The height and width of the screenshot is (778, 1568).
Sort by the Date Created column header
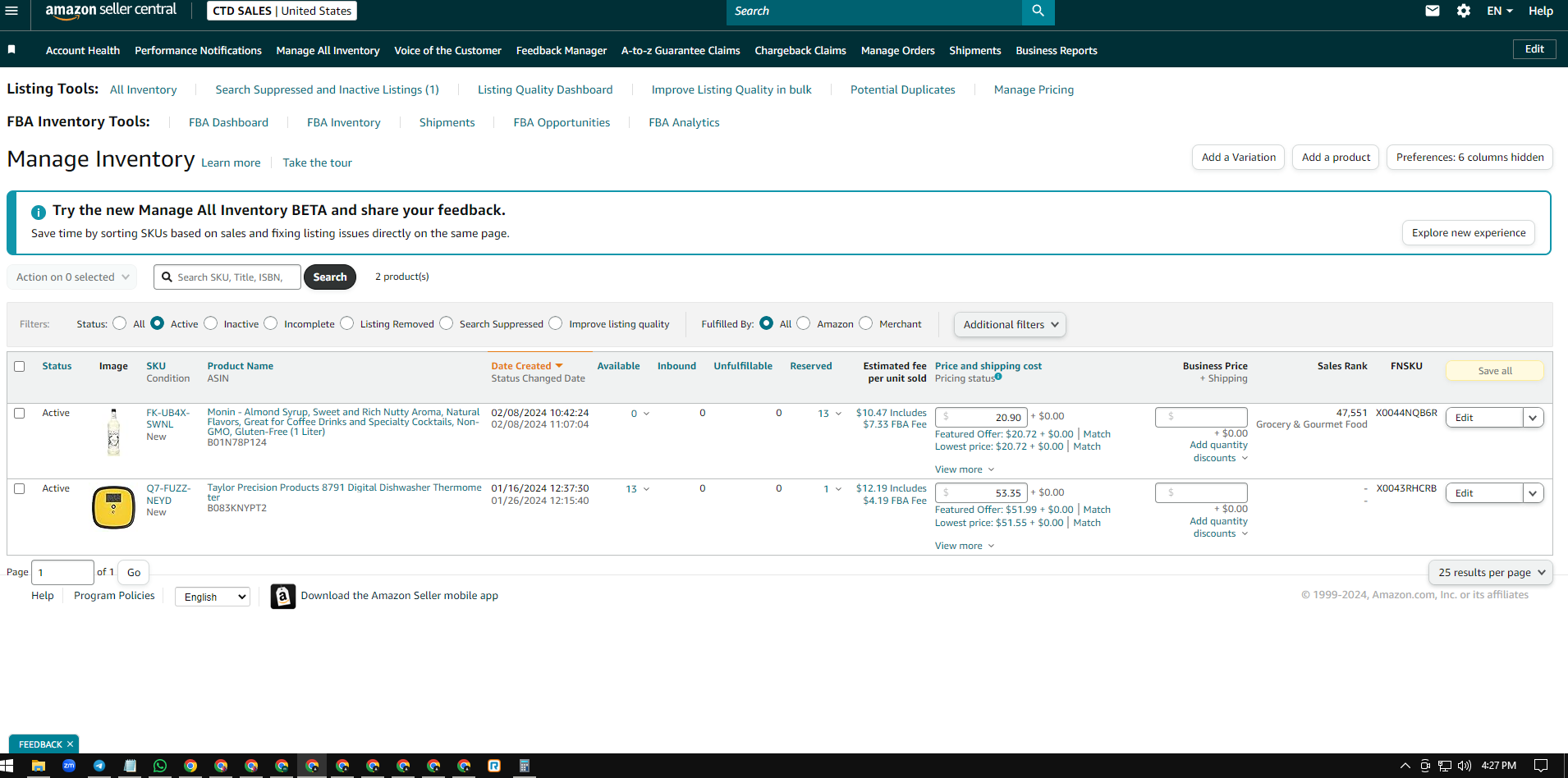point(526,366)
